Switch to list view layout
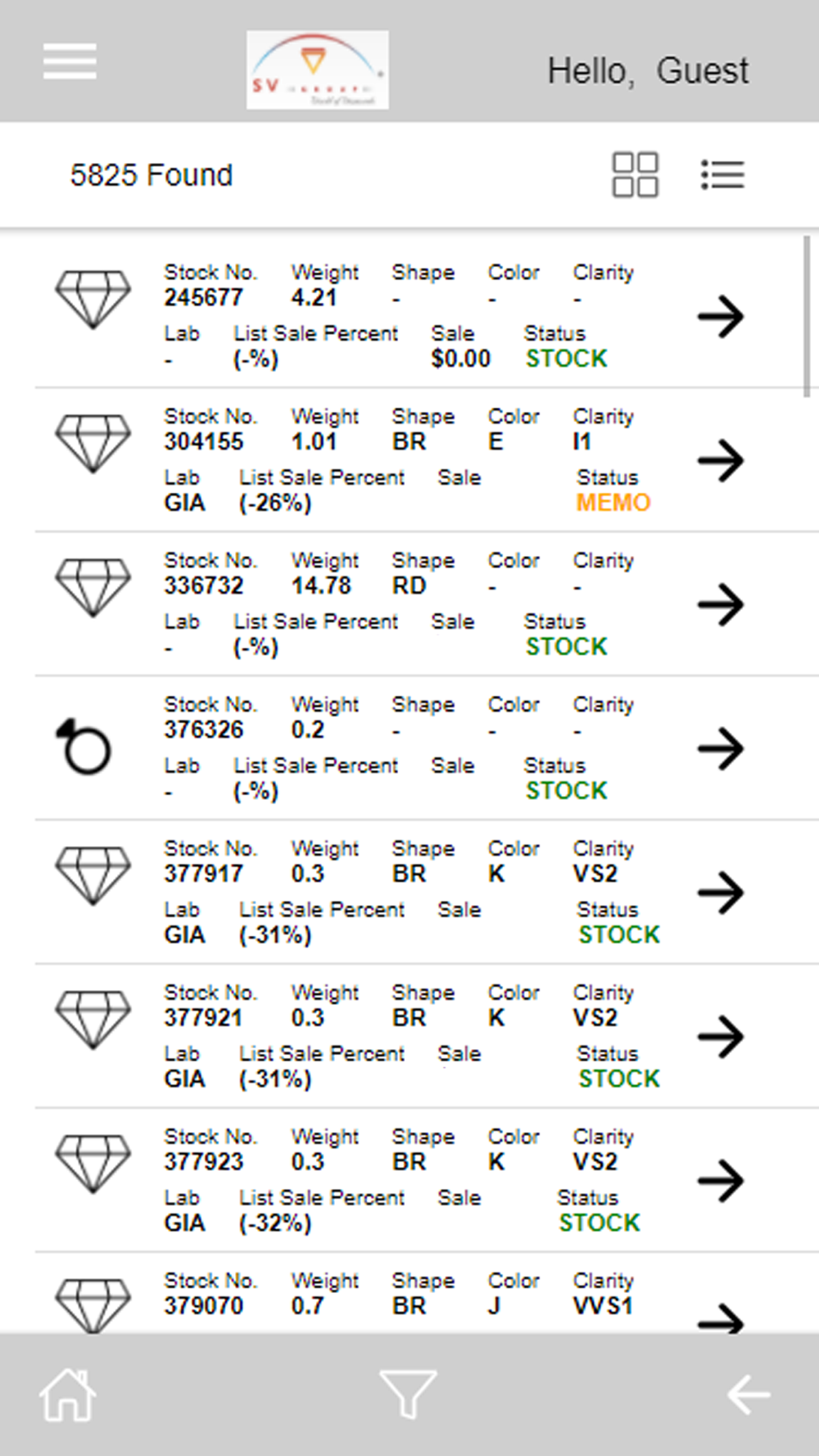 click(x=722, y=174)
